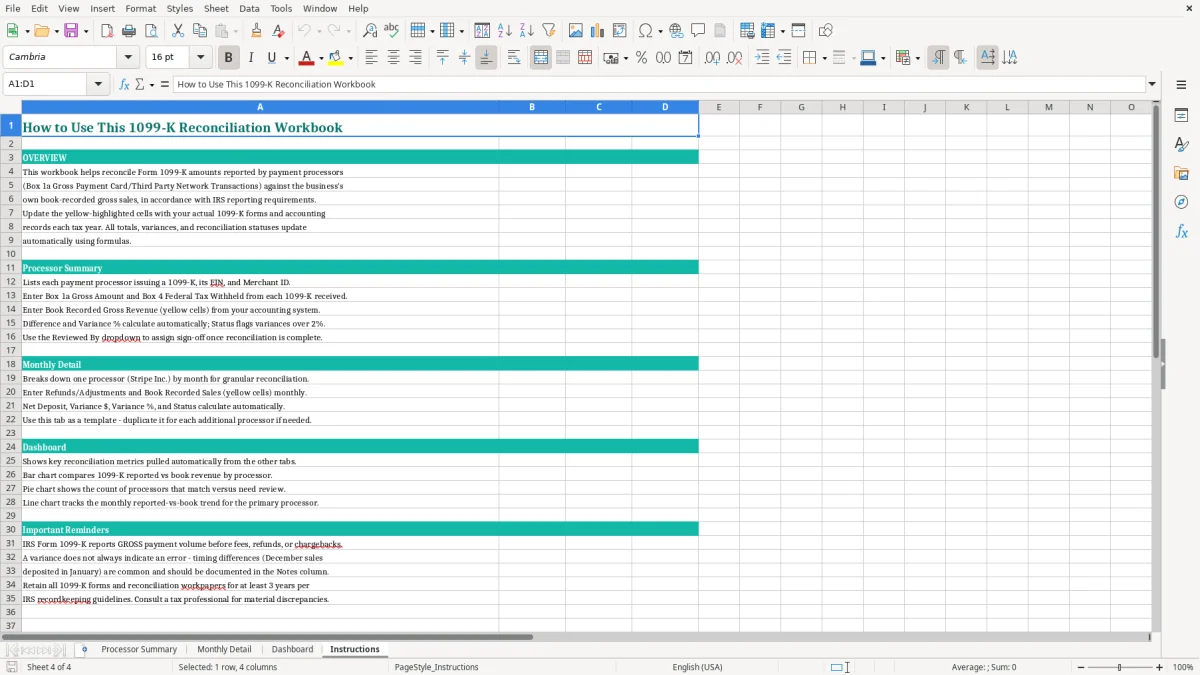Insert an image
This screenshot has width=1200, height=675.
(x=576, y=31)
